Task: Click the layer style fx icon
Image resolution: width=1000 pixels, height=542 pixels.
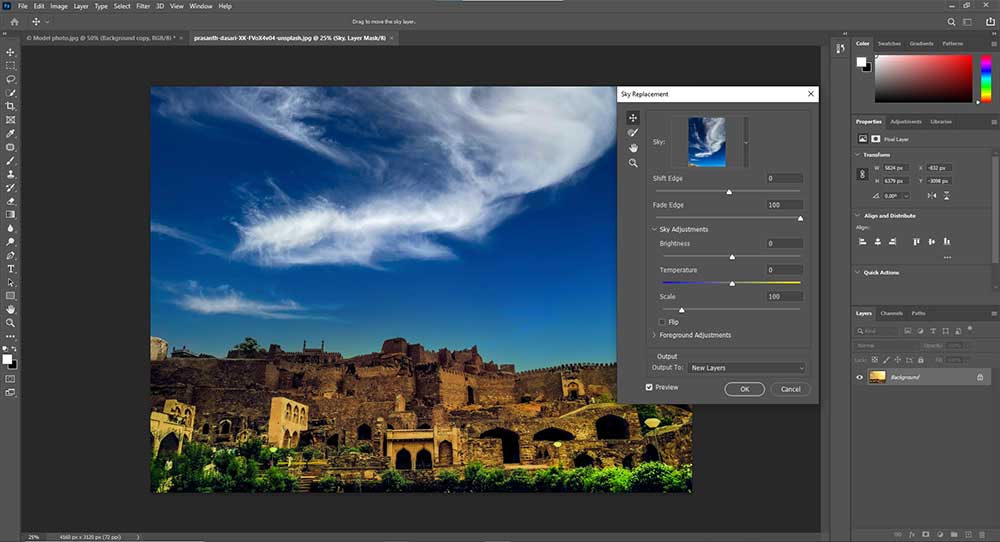Action: (x=912, y=534)
